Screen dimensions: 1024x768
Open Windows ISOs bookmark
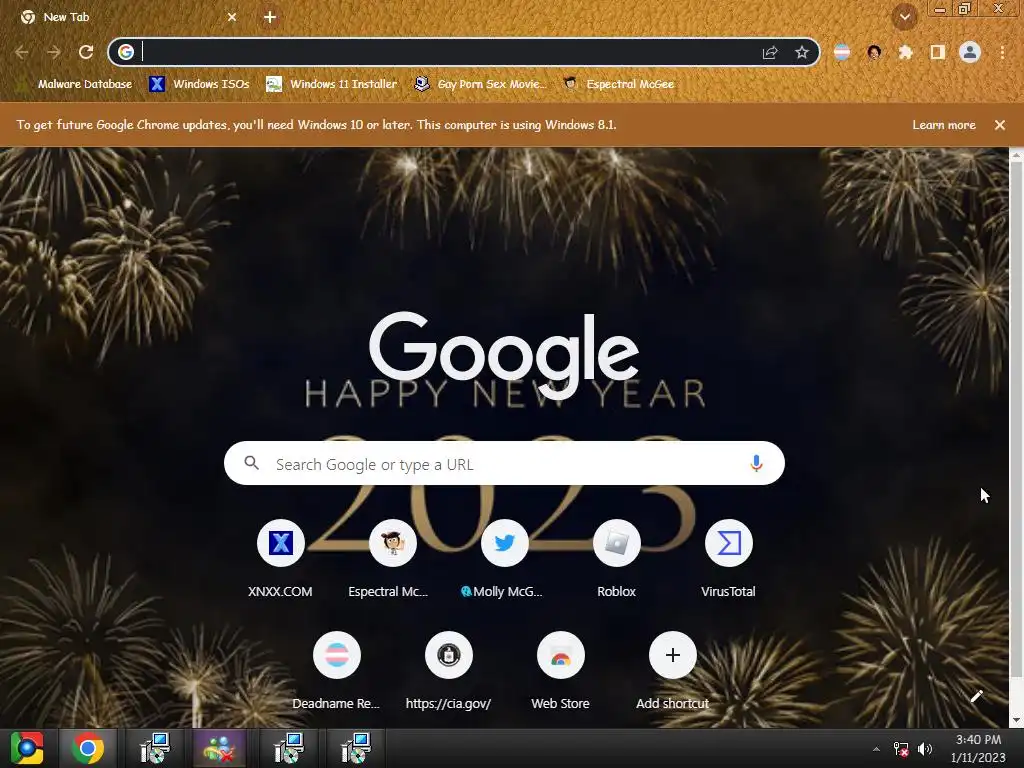coord(200,84)
